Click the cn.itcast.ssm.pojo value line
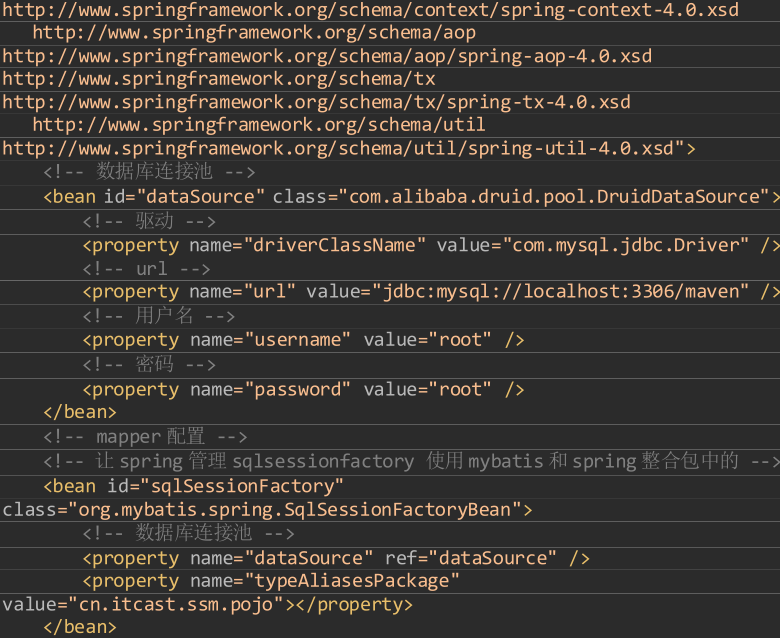Image resolution: width=780 pixels, height=638 pixels. click(207, 605)
